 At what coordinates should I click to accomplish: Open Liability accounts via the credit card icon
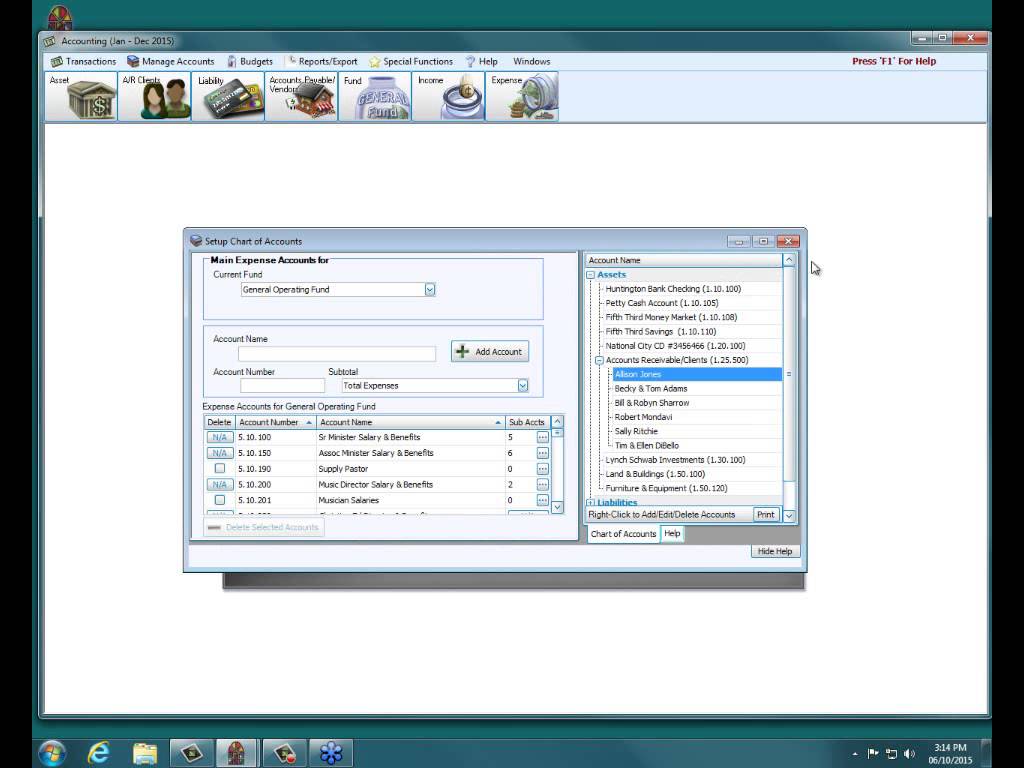click(229, 96)
